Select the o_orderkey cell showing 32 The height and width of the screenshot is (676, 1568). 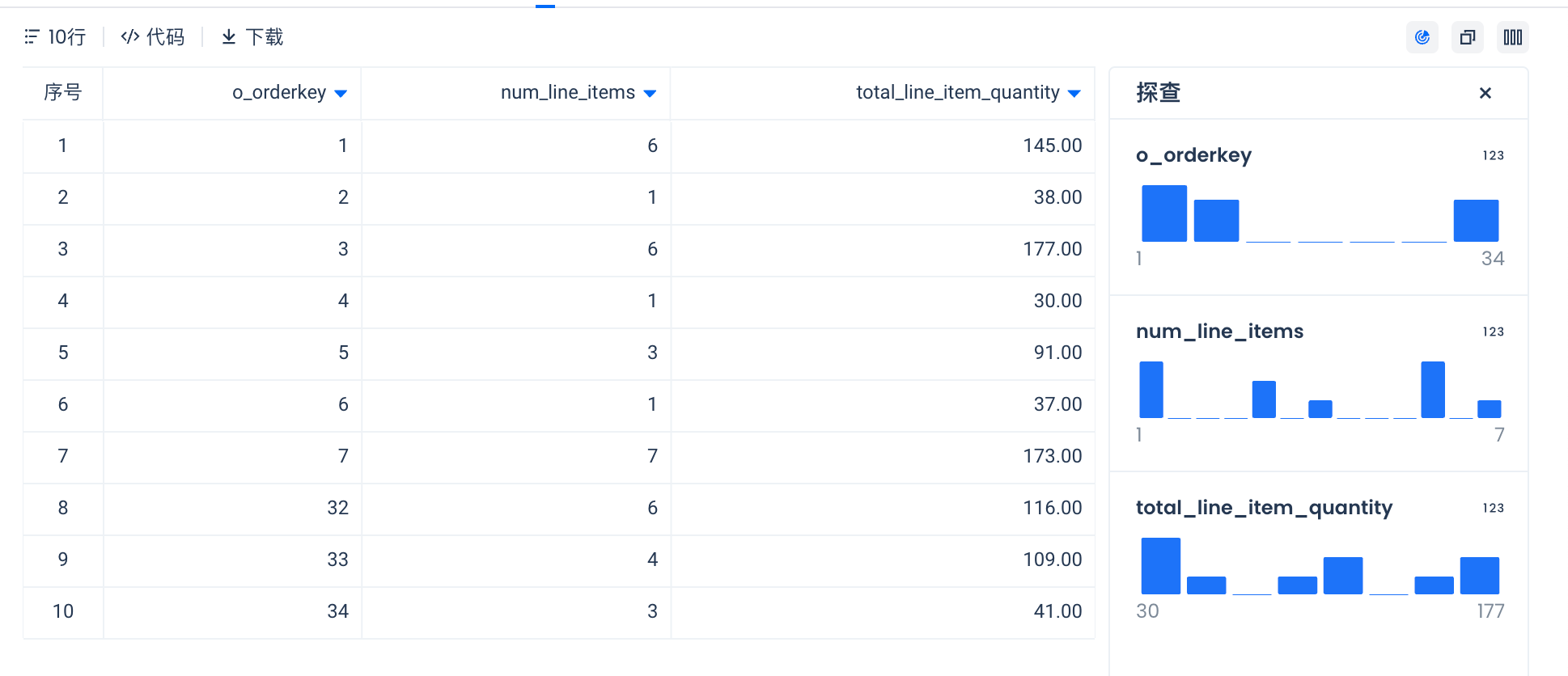coord(337,508)
